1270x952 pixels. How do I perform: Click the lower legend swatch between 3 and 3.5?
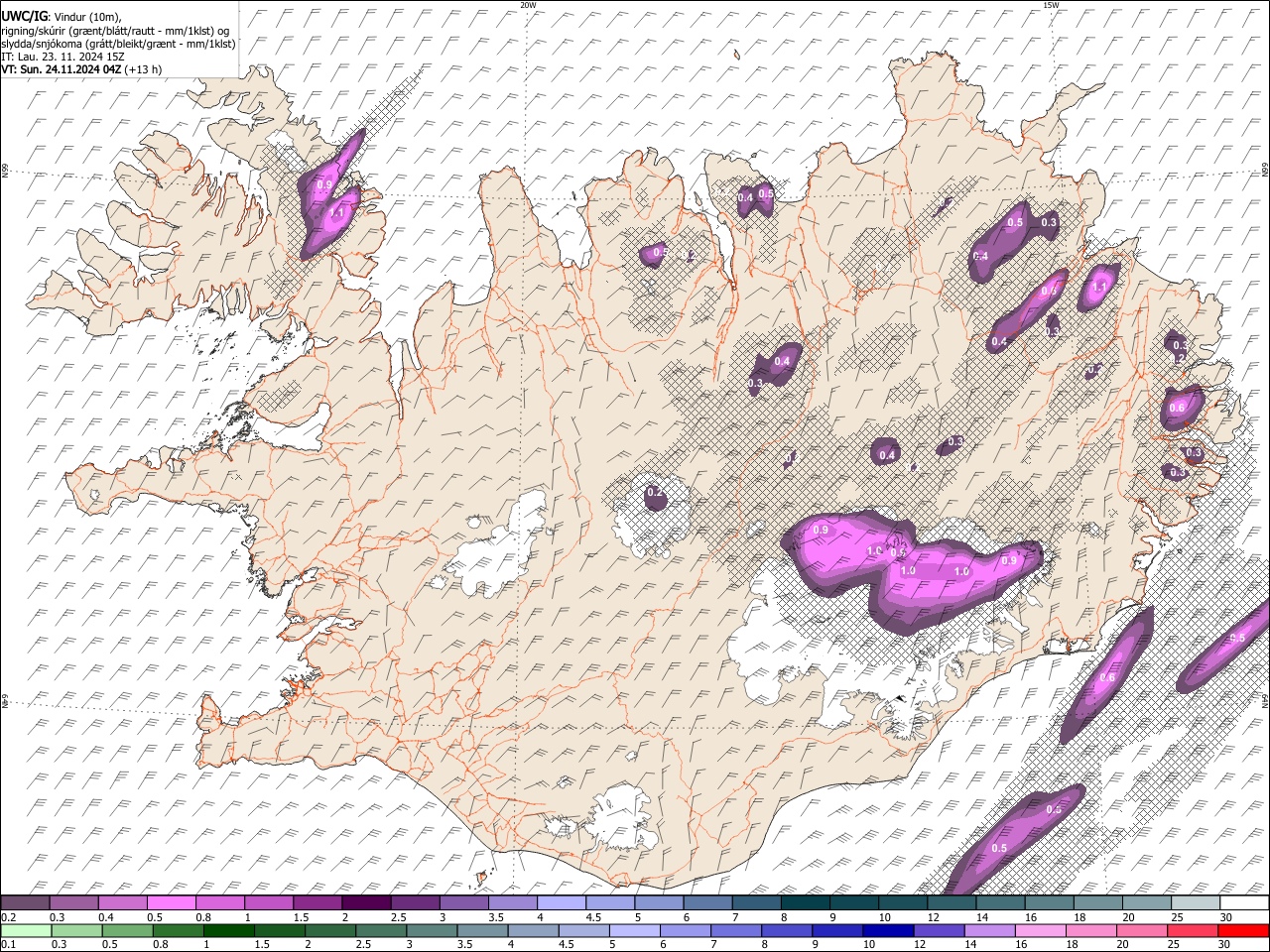433,930
